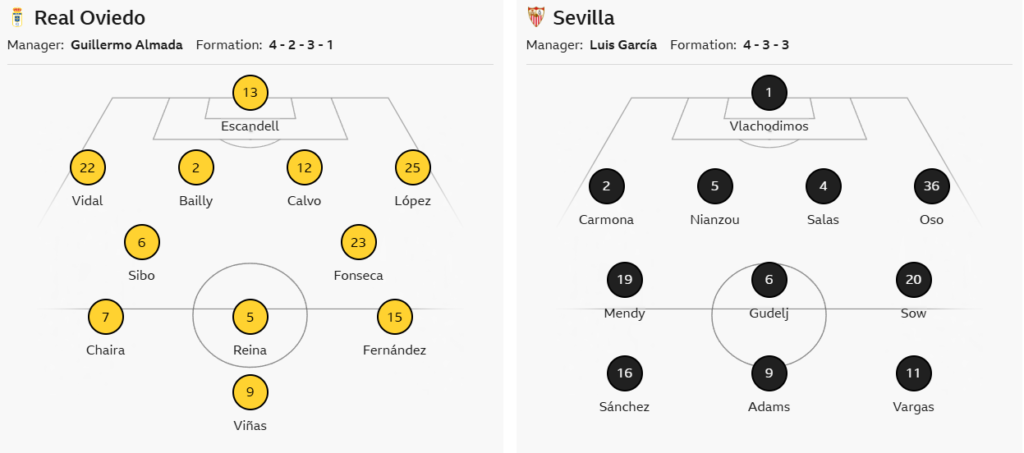Click Adams's number 9 black badge

pos(769,374)
